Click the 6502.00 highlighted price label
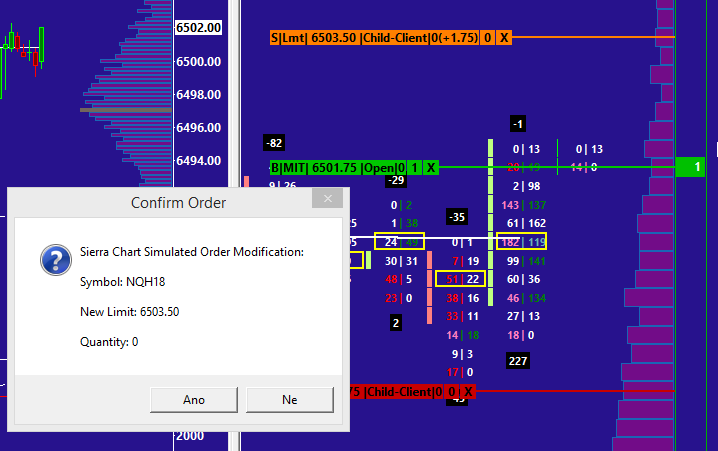 (199, 28)
